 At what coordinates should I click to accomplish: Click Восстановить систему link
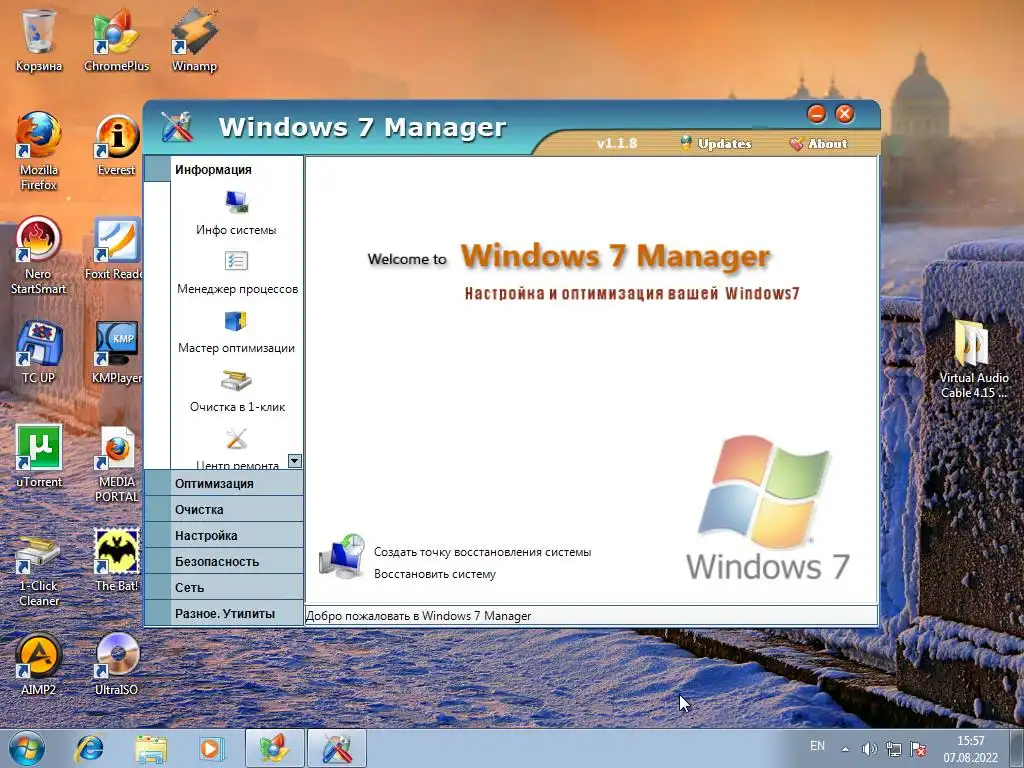point(435,574)
